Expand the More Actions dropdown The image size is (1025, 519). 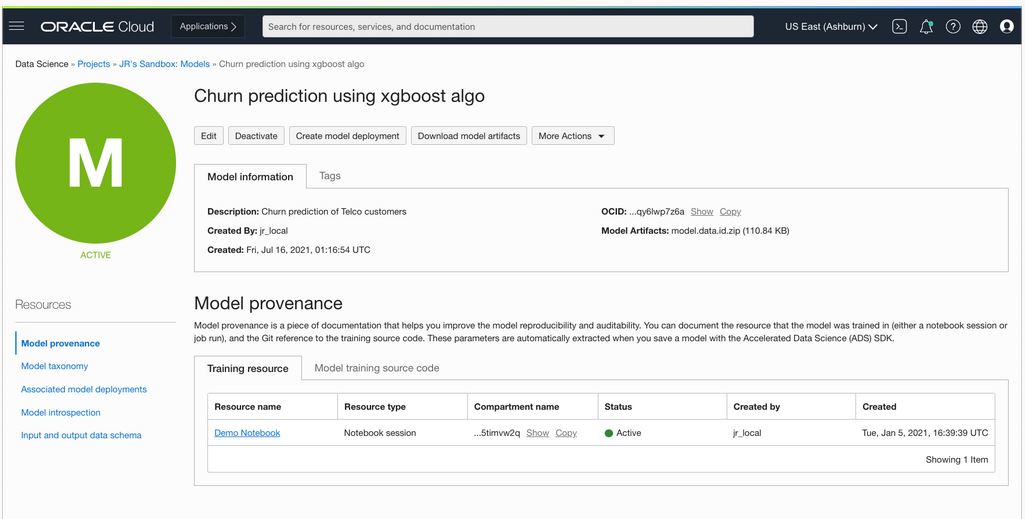(573, 136)
